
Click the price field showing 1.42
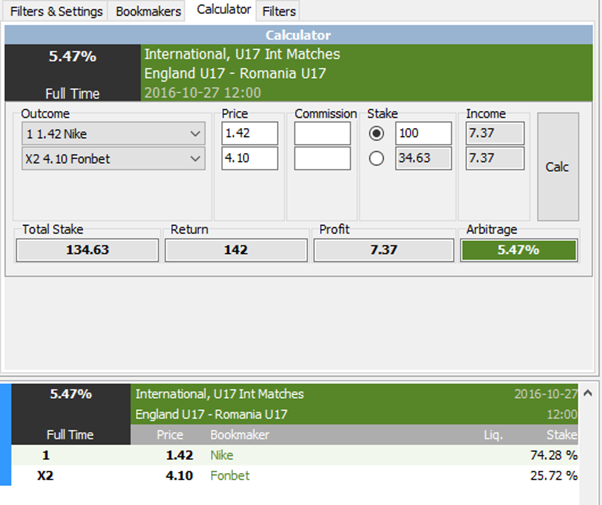coord(250,133)
